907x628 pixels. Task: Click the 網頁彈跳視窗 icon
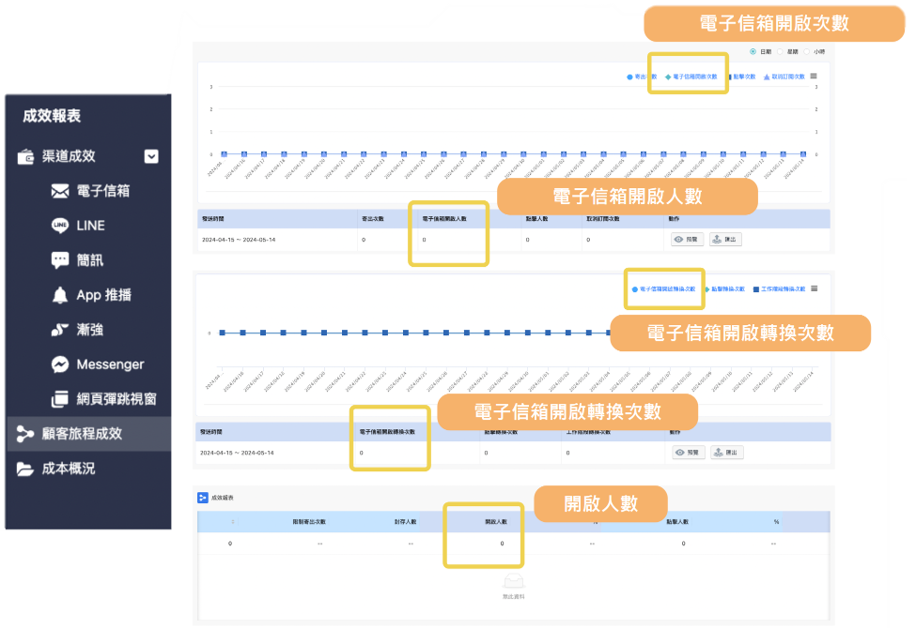[x=61, y=396]
